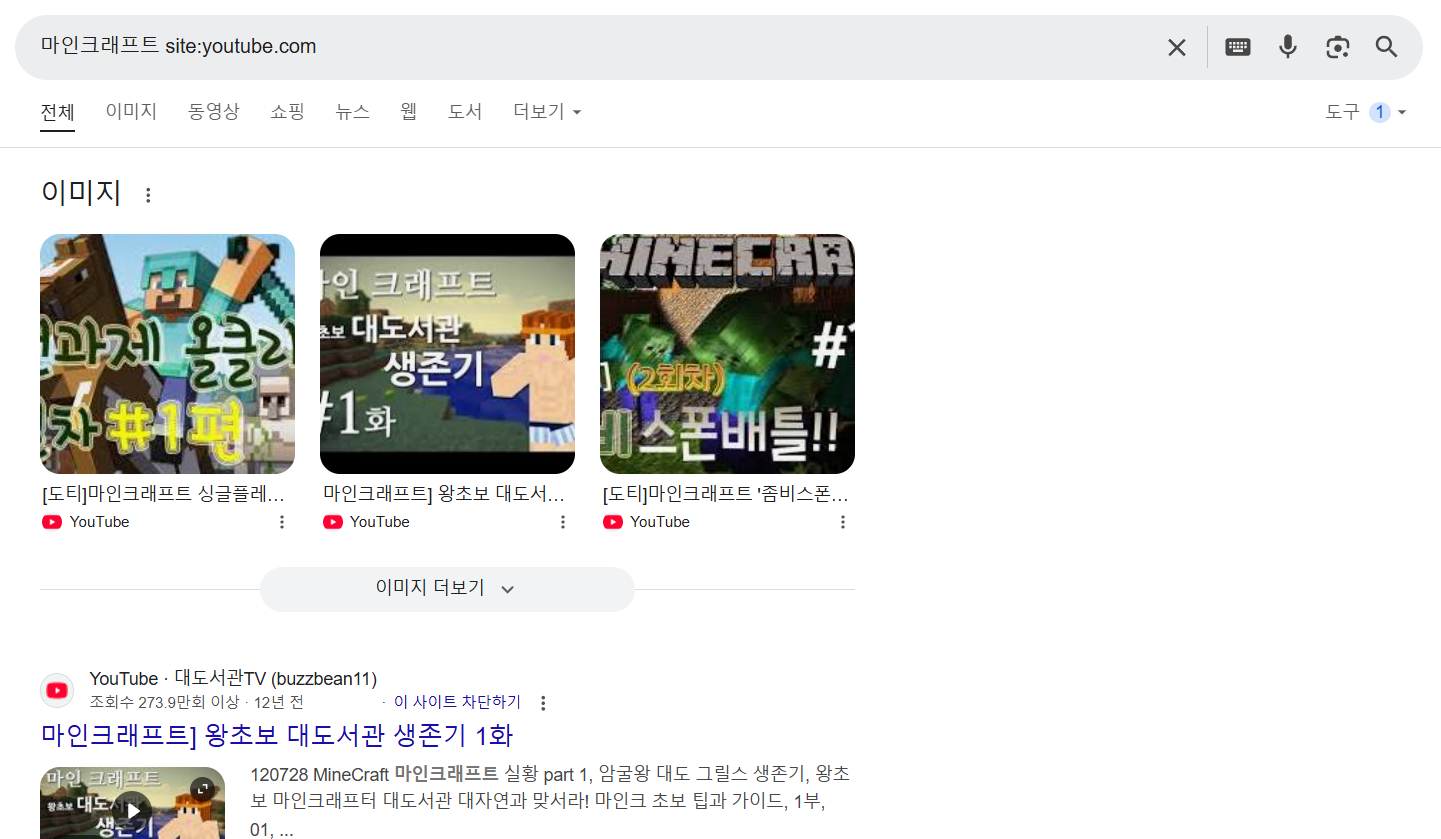Play the video preview in the result thumbnail
This screenshot has height=839, width=1441.
point(133,810)
